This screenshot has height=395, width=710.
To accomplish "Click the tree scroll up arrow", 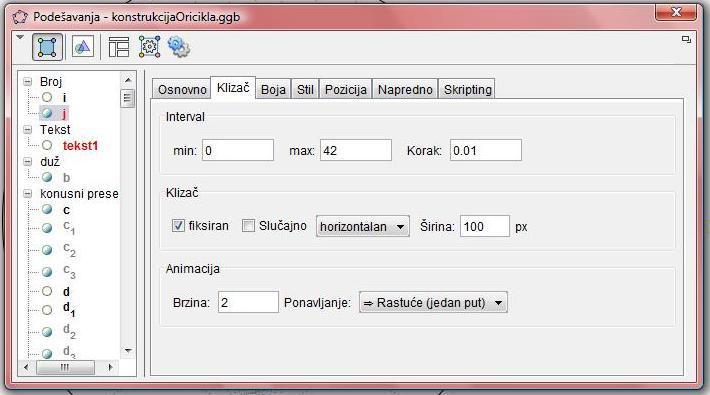I will 128,80.
